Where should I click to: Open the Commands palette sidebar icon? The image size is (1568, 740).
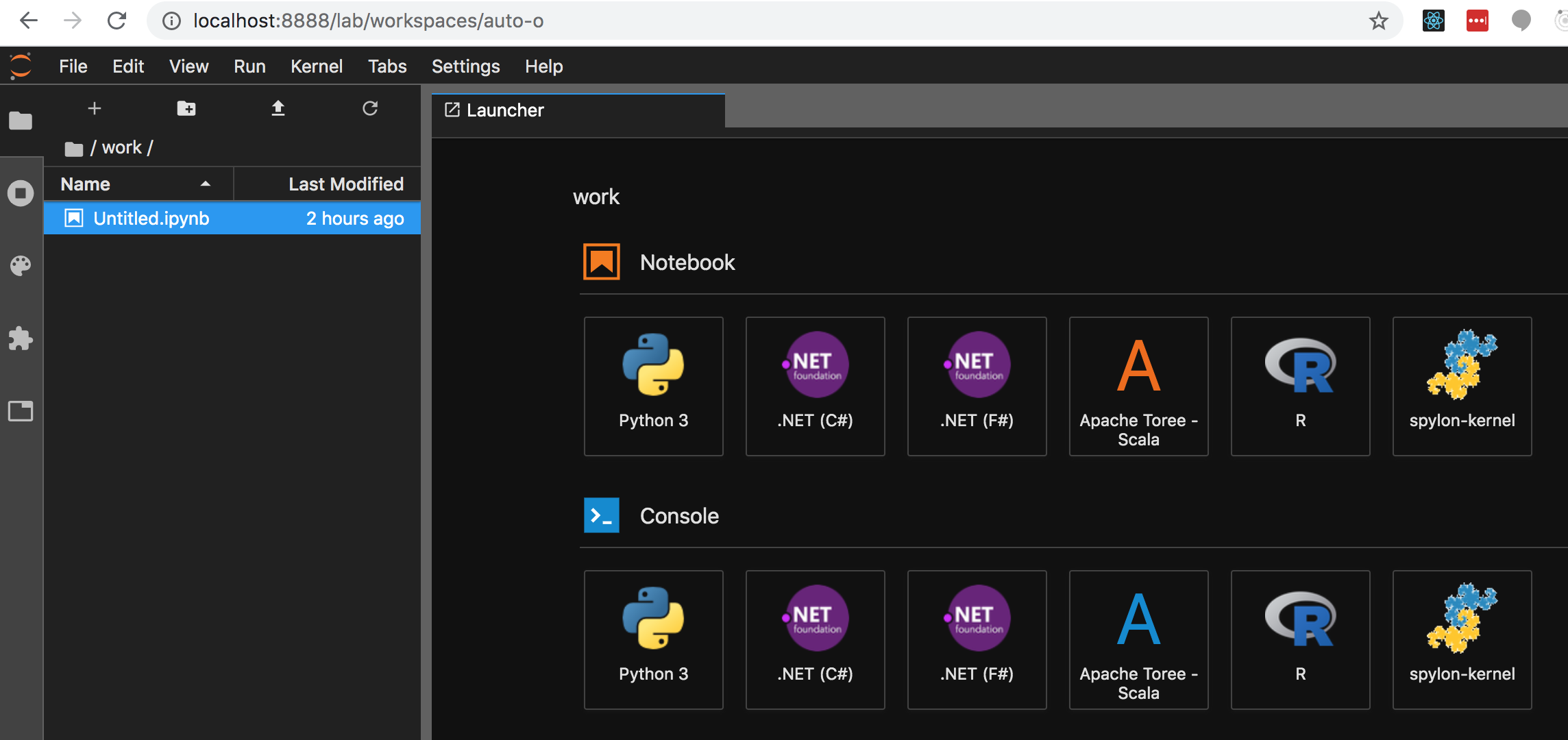21,266
